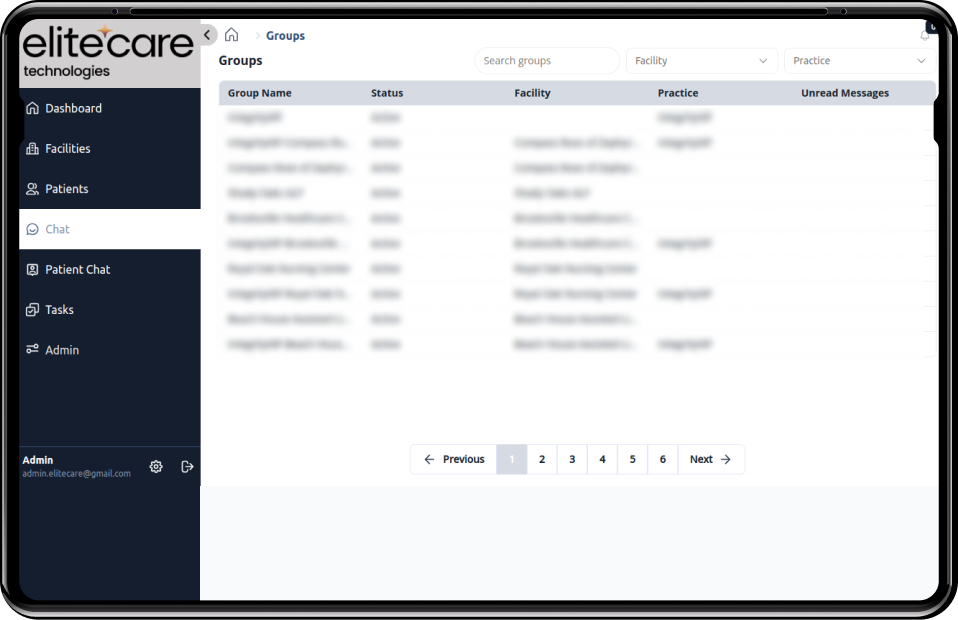The height and width of the screenshot is (620, 958).
Task: Open the Facility filter dropdown
Action: point(701,61)
